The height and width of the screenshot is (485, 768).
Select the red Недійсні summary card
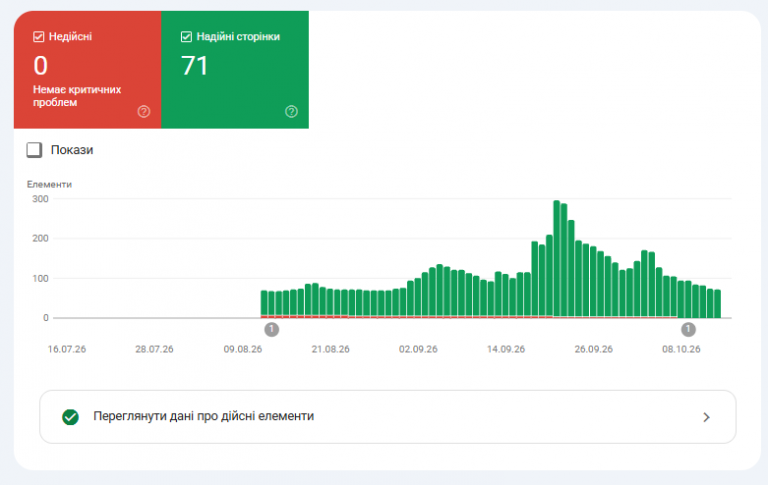[x=88, y=70]
